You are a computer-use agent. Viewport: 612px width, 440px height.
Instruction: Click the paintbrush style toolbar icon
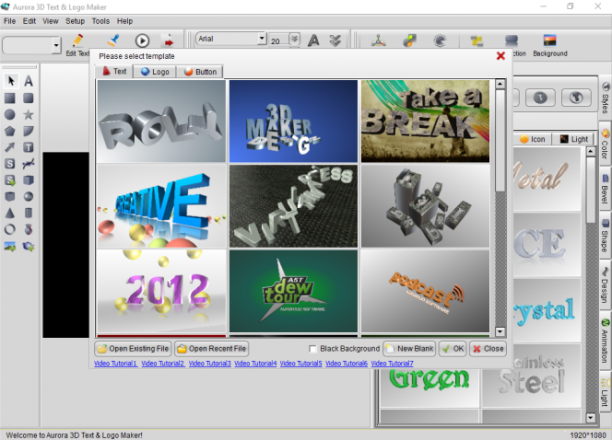113,40
